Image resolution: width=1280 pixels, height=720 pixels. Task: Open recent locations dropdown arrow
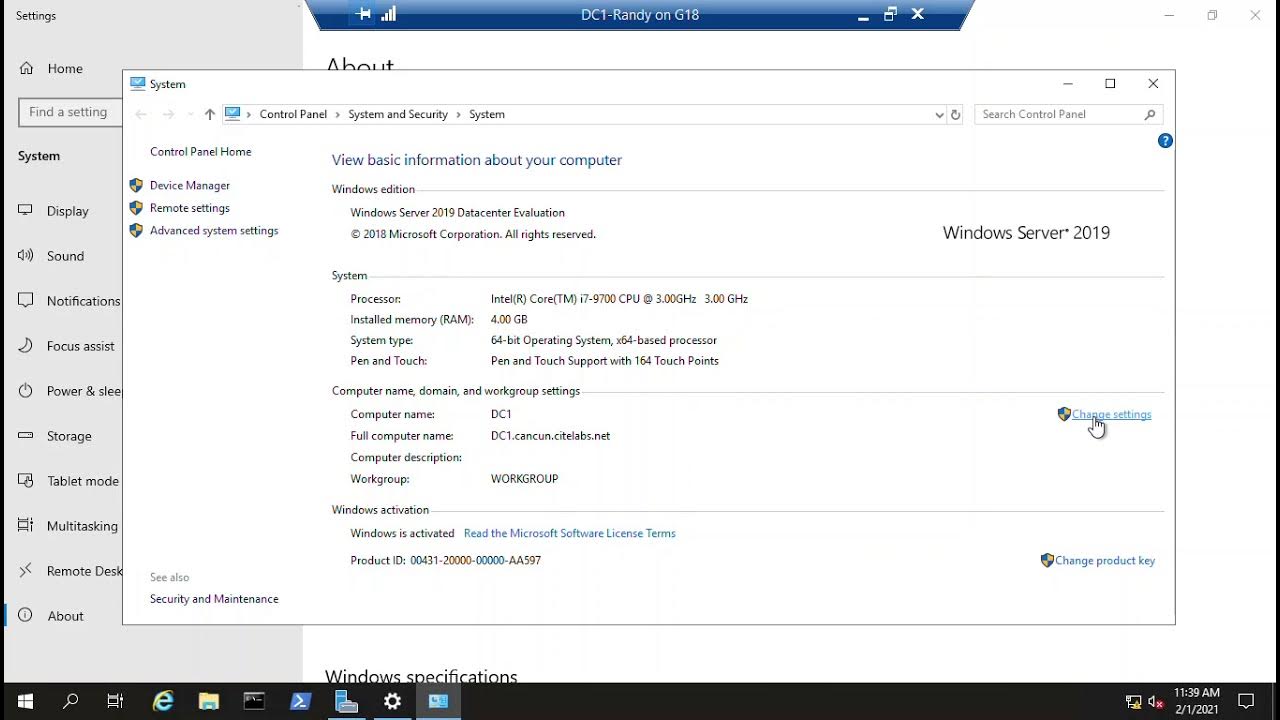point(190,115)
